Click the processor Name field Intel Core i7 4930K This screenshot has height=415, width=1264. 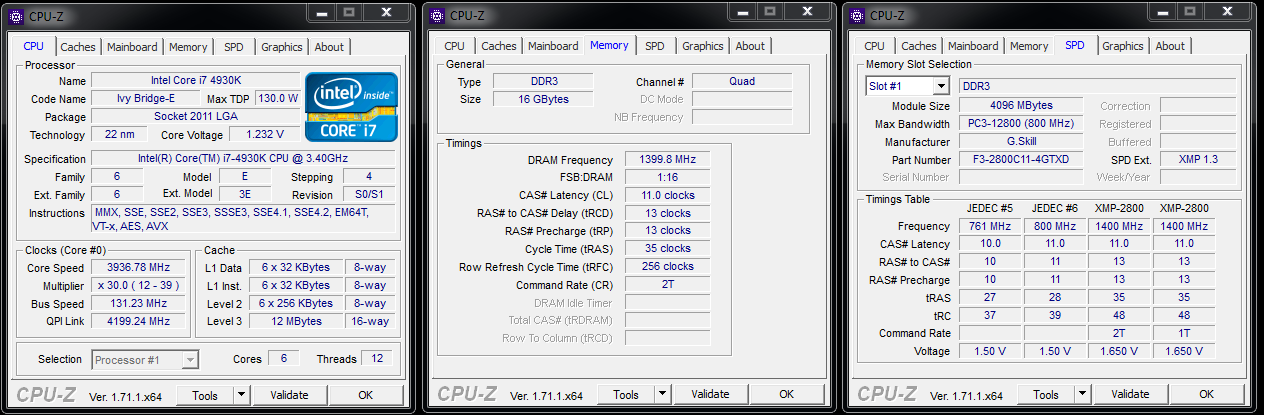(195, 81)
